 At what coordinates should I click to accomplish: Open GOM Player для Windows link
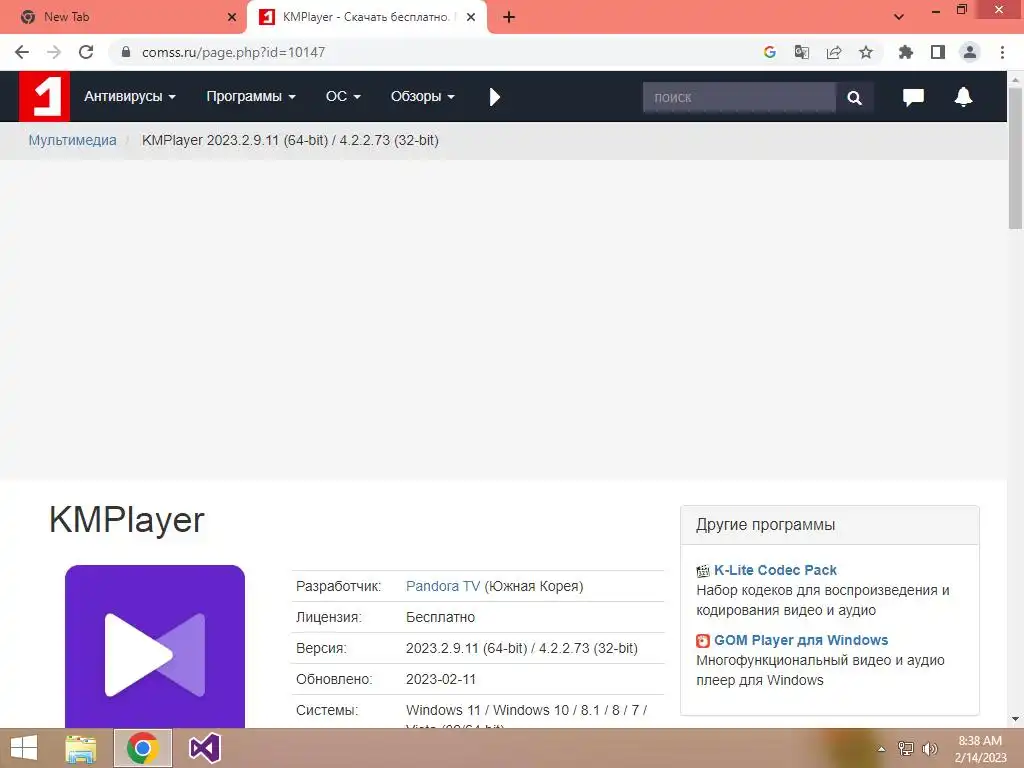pyautogui.click(x=801, y=640)
